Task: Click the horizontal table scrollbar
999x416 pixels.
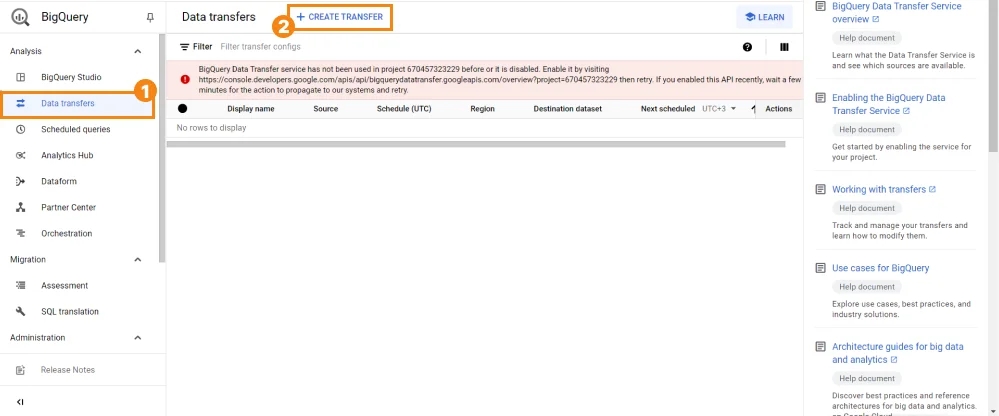Action: (476, 145)
